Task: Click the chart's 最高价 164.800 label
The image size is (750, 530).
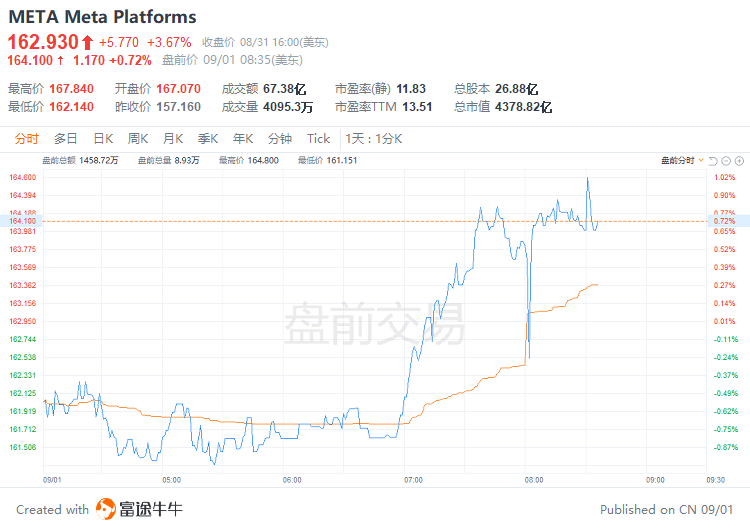Action: tap(249, 160)
